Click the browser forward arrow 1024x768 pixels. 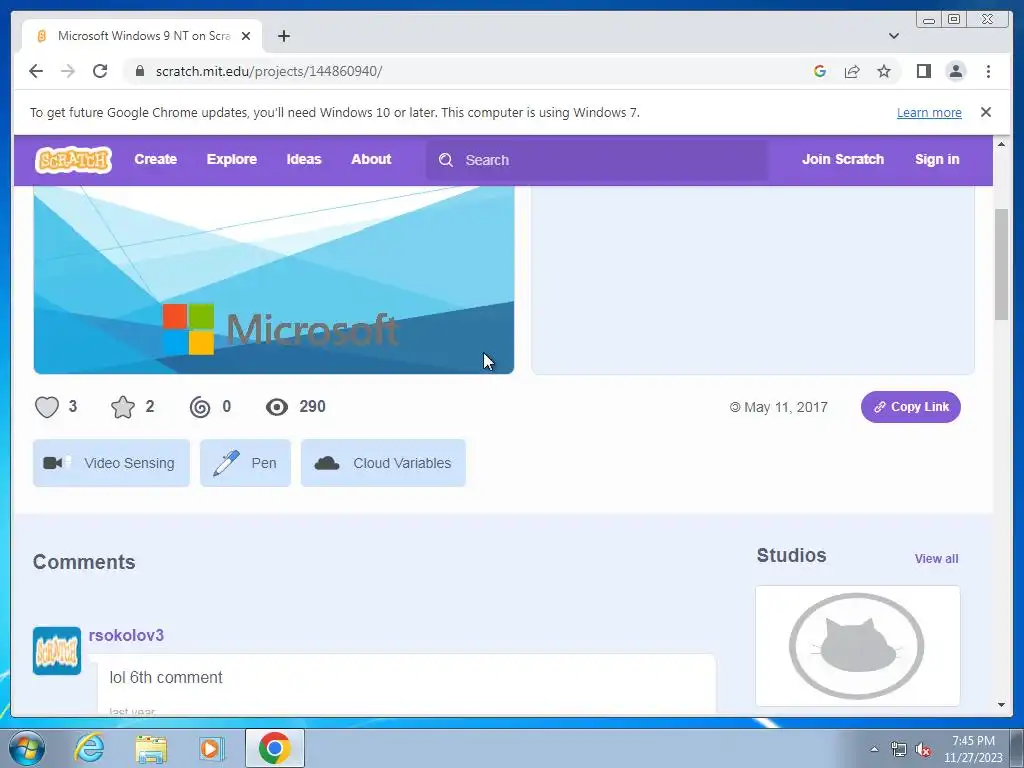point(68,71)
